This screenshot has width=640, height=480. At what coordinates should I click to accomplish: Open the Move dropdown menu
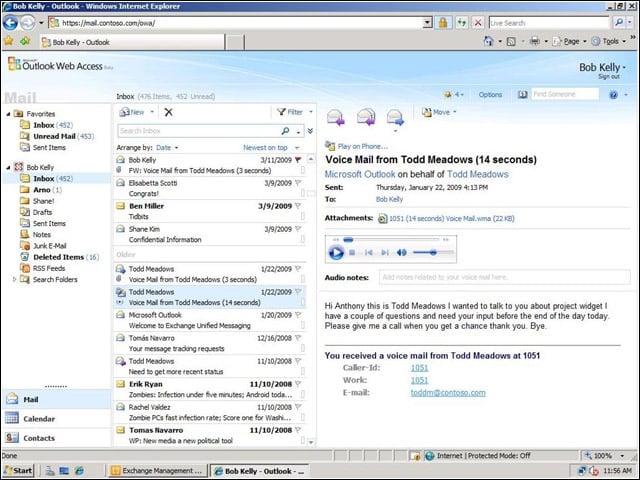439,112
